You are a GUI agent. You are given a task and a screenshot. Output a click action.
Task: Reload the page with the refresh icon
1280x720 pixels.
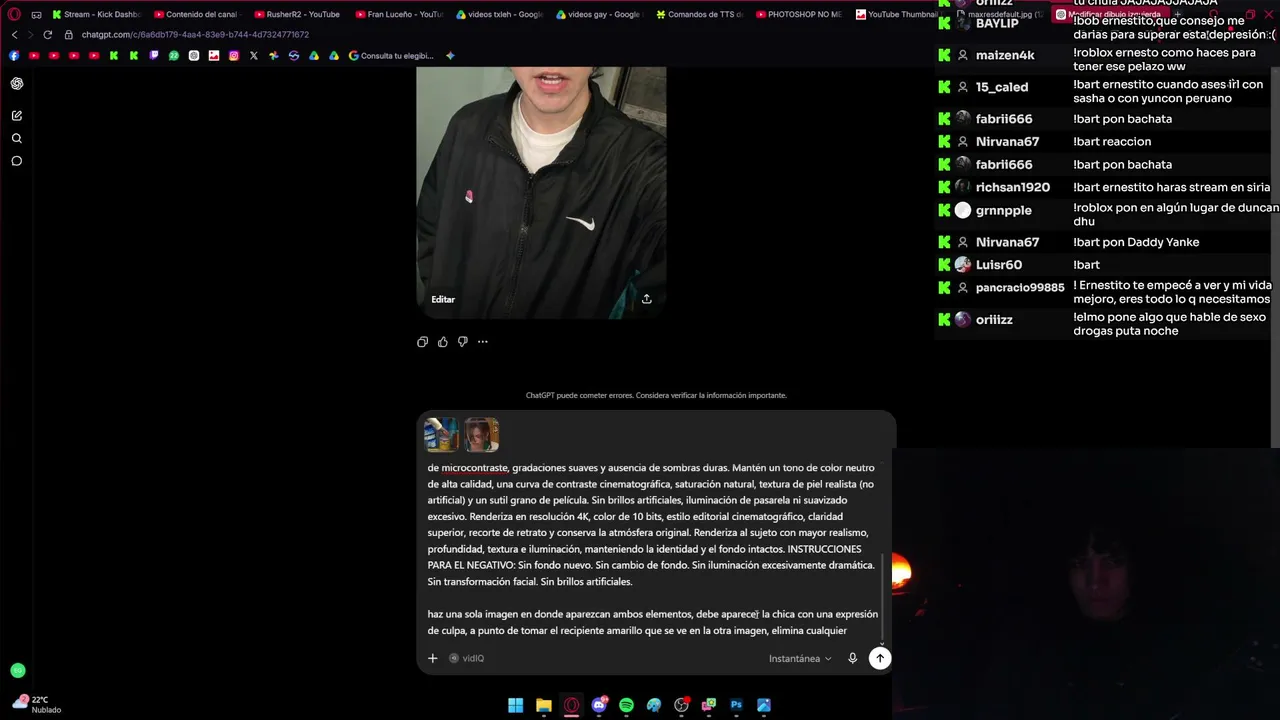[x=47, y=34]
